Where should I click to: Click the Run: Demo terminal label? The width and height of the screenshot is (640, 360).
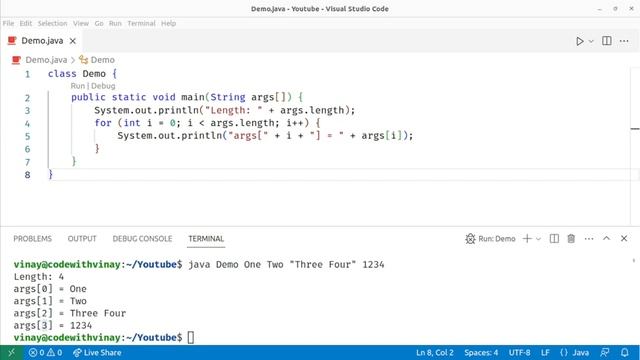pos(491,239)
